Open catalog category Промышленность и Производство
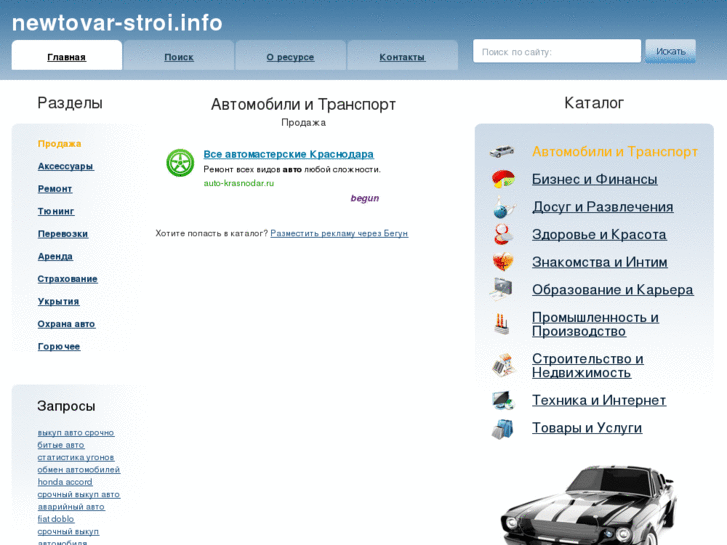The image size is (727, 545). 595,324
